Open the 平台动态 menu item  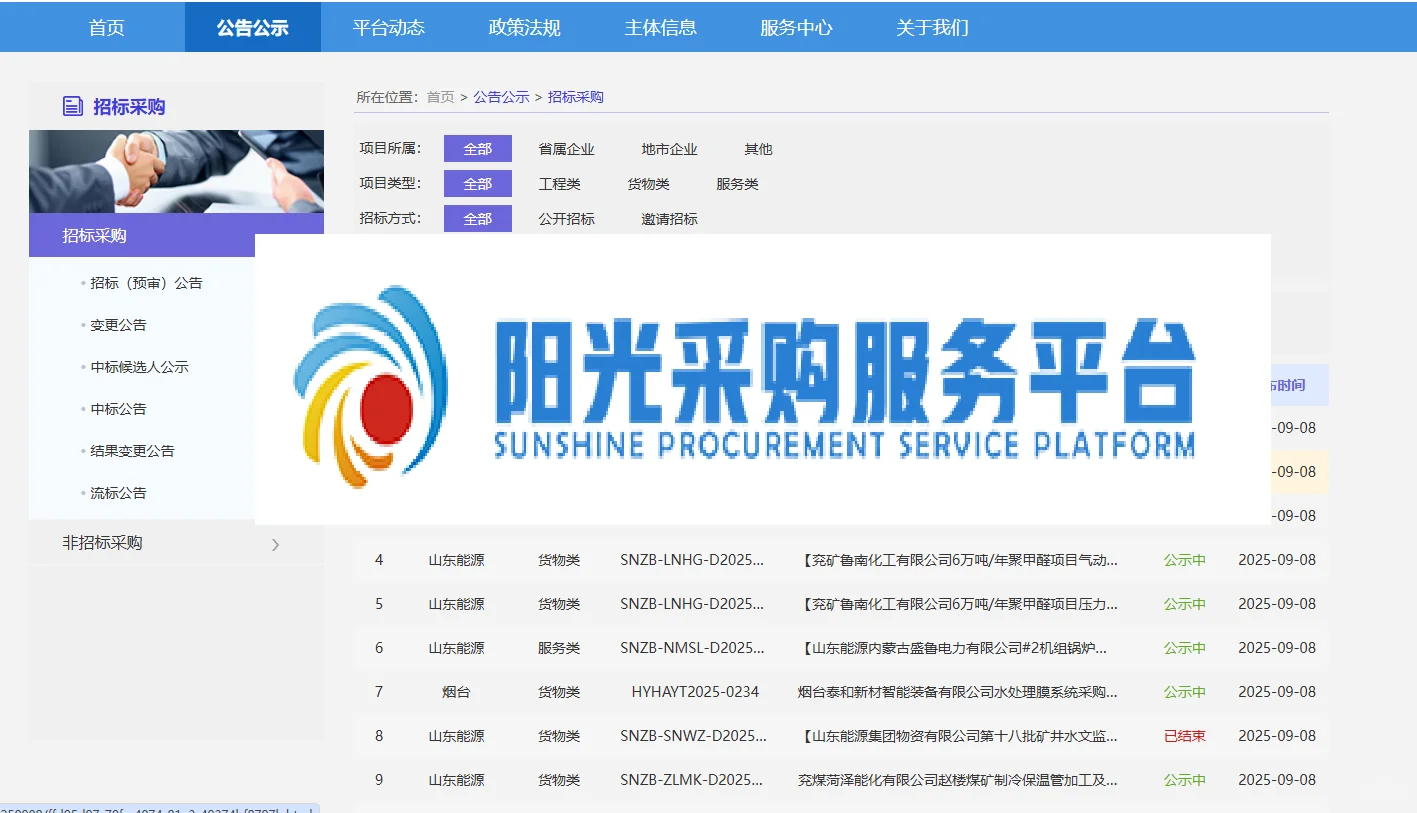coord(389,27)
